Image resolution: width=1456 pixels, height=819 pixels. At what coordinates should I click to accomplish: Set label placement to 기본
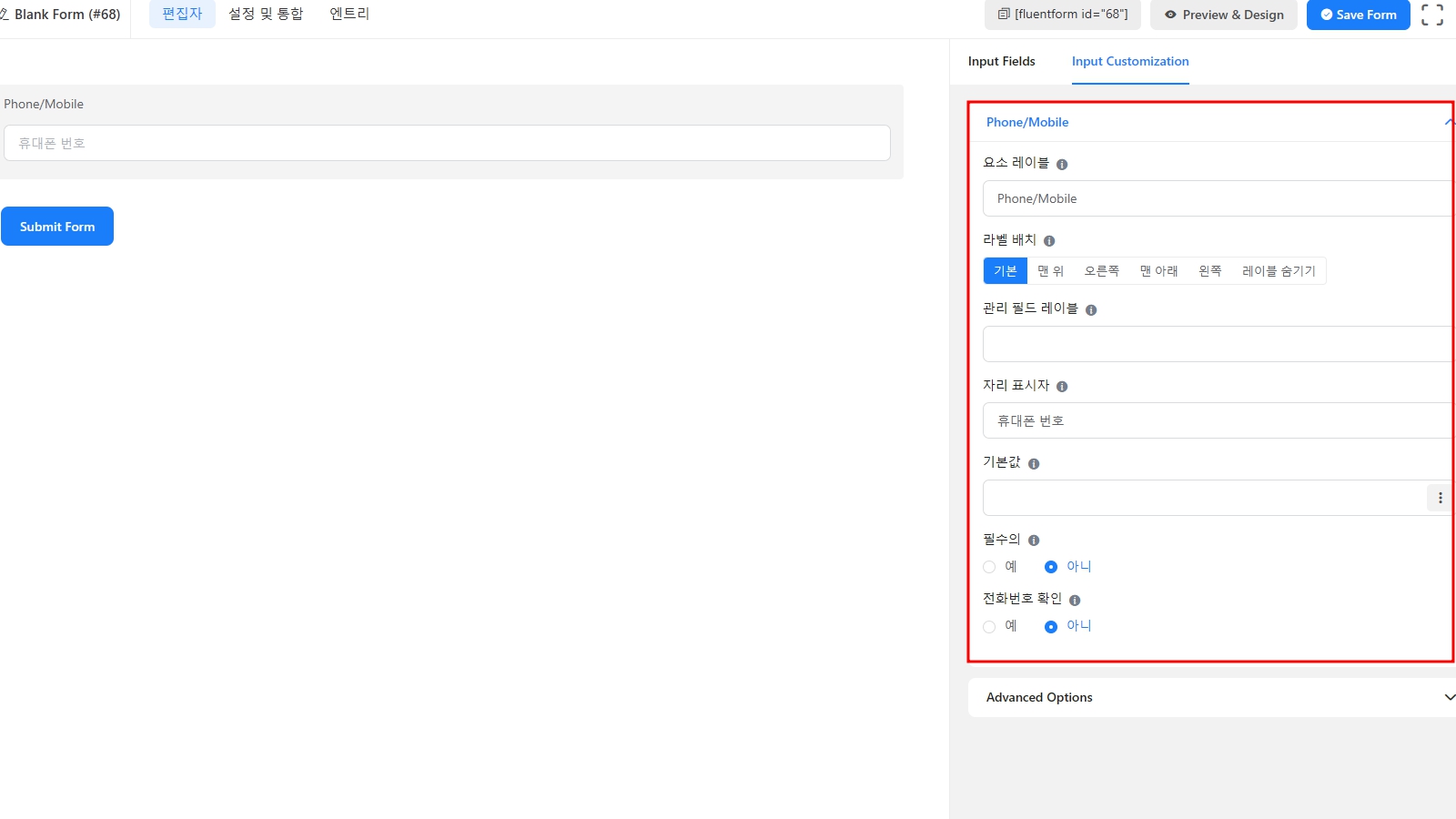(1006, 271)
